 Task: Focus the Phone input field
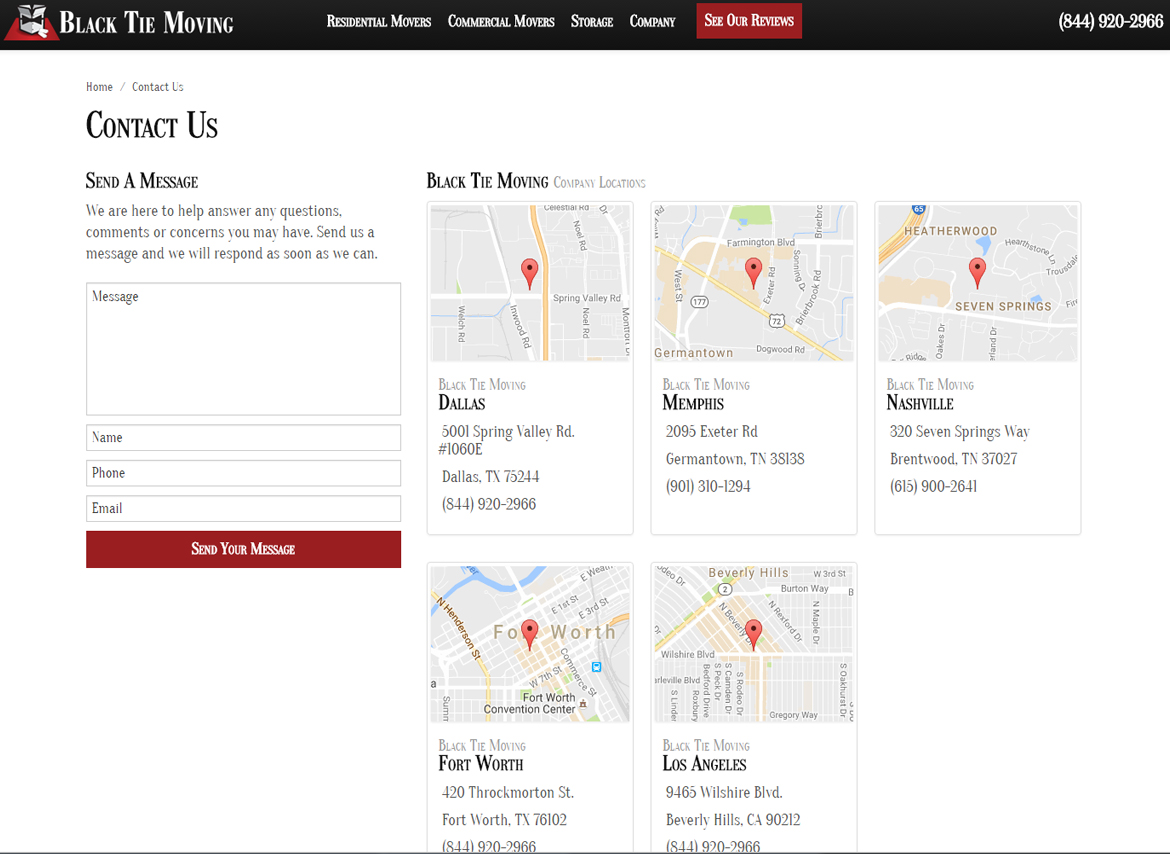pos(243,473)
